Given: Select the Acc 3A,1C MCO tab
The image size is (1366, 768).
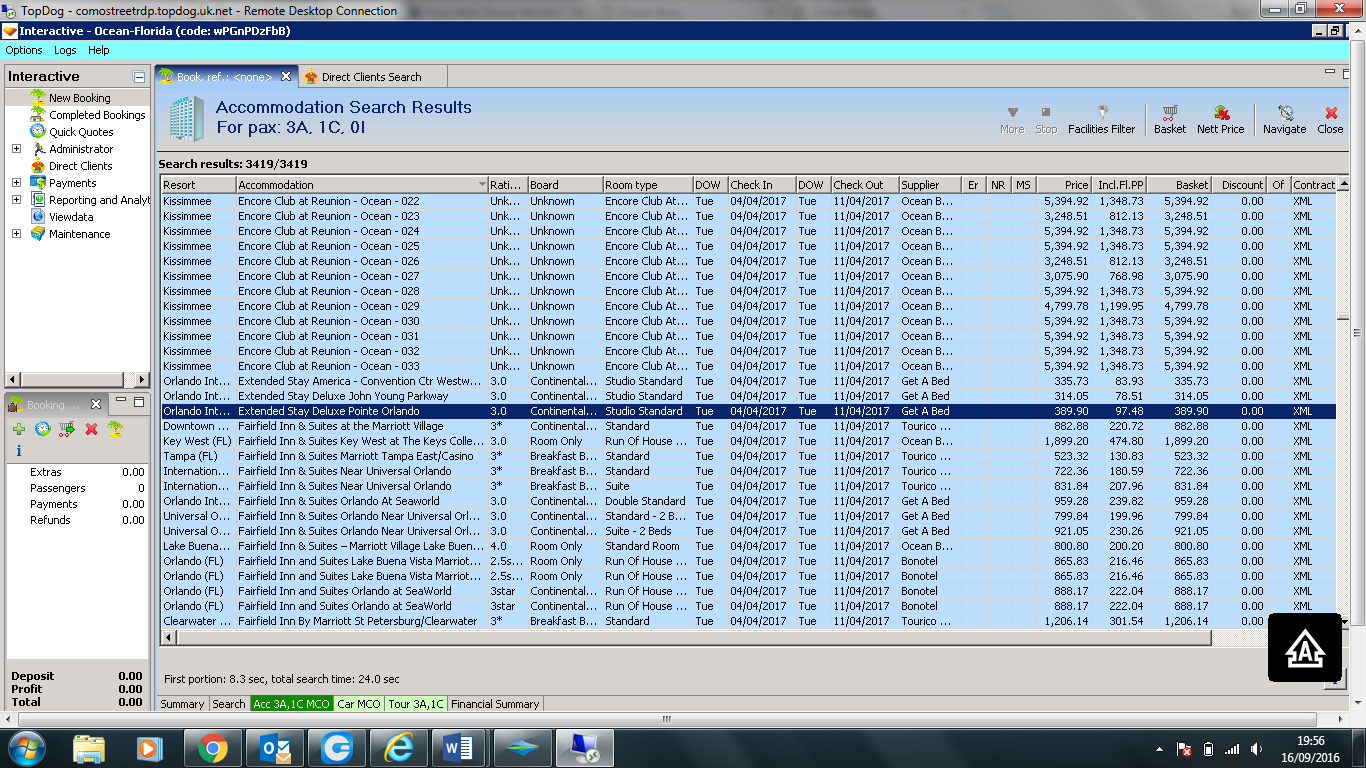Looking at the screenshot, I should tap(292, 704).
